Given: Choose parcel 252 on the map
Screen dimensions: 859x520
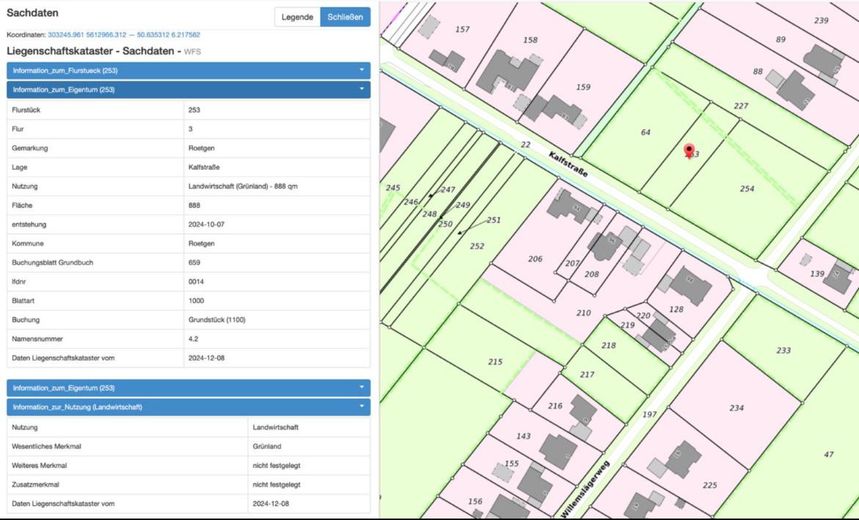Looking at the screenshot, I should 477,246.
